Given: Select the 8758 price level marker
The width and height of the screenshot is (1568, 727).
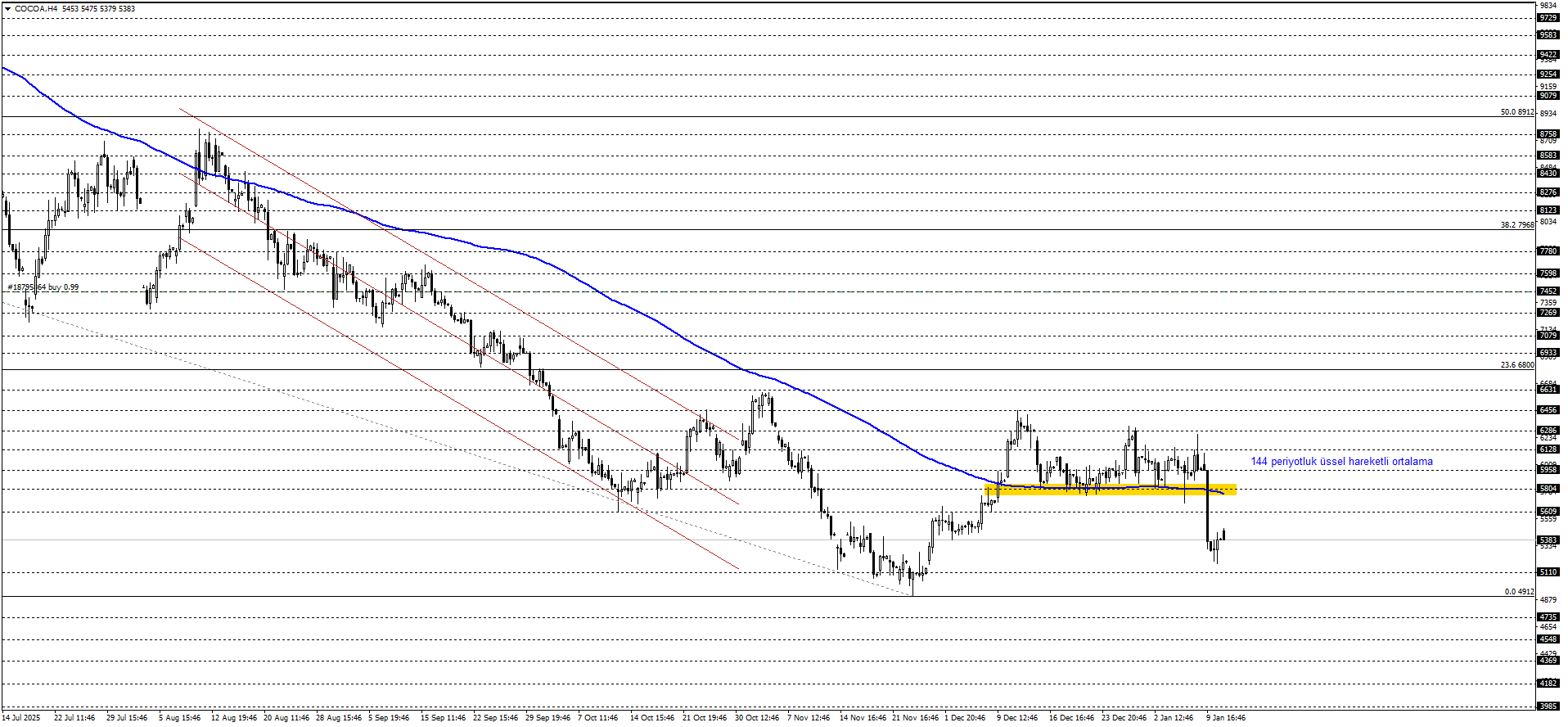Looking at the screenshot, I should 1548,134.
